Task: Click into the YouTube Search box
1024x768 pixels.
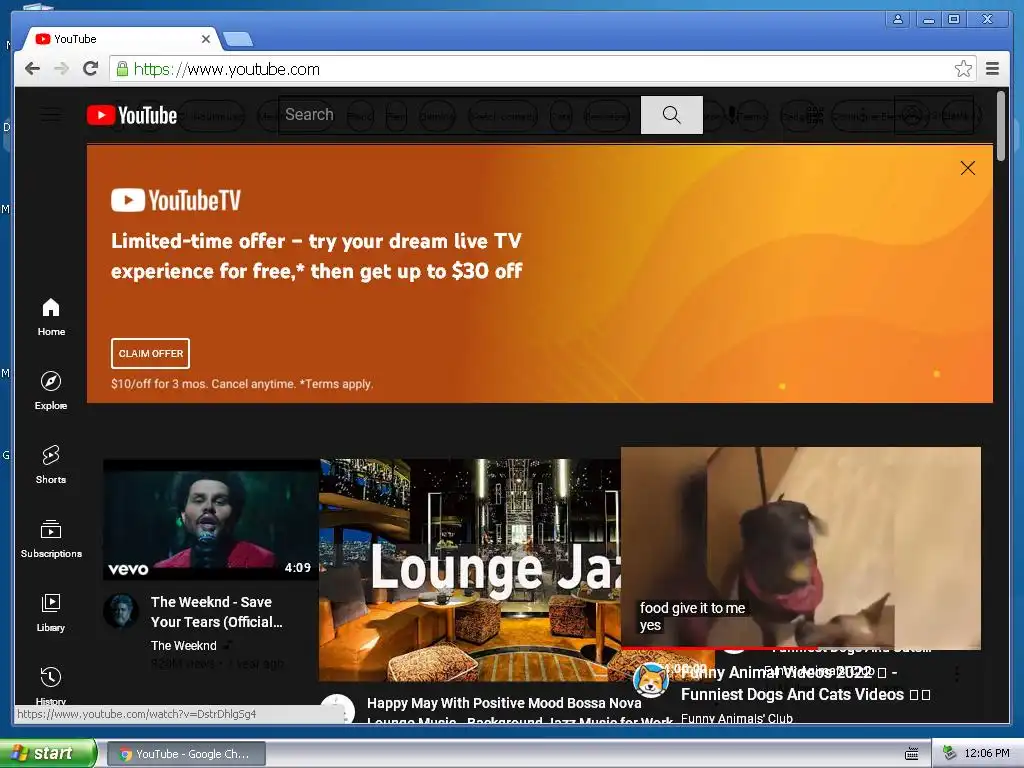Action: click(x=460, y=115)
